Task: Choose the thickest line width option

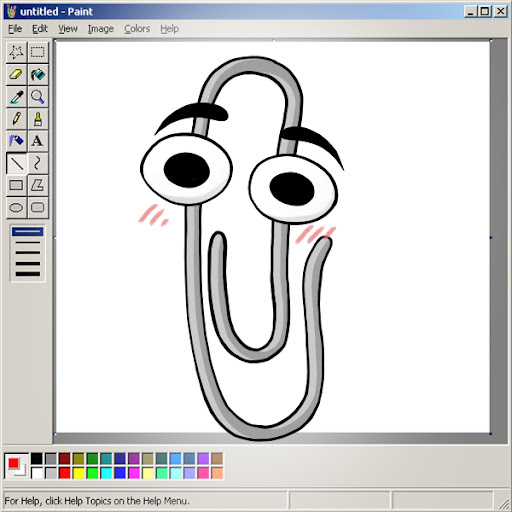Action: pyautogui.click(x=28, y=274)
